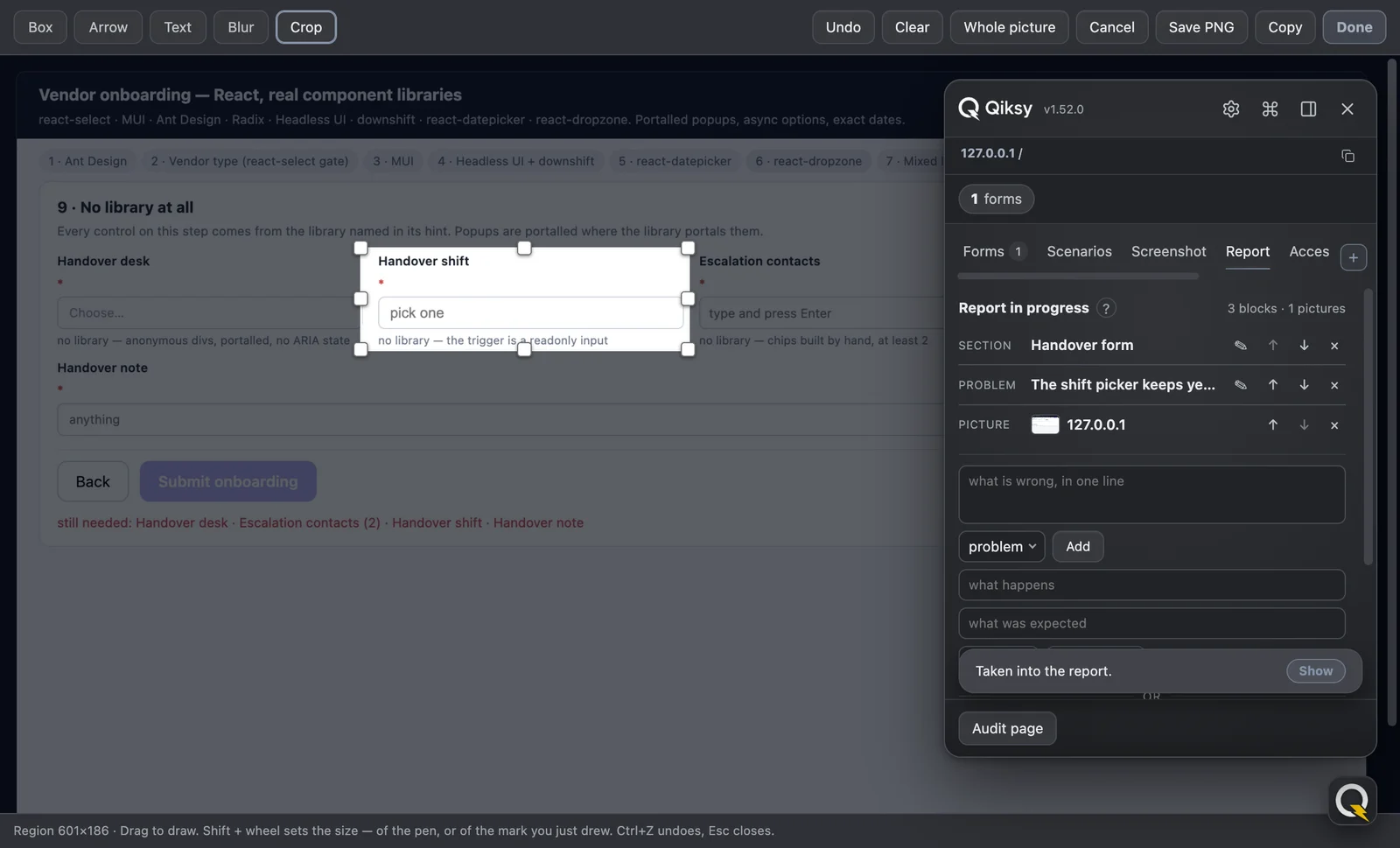1400x848 pixels.
Task: Remove the Handover form section block
Action: click(1334, 346)
